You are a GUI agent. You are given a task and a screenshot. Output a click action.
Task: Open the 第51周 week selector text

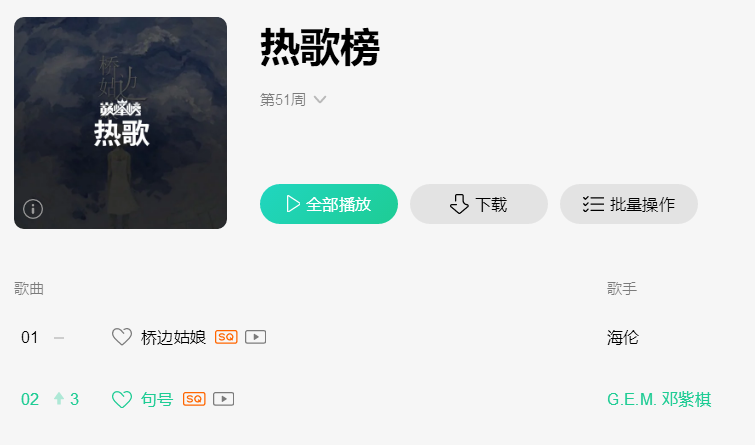click(283, 100)
